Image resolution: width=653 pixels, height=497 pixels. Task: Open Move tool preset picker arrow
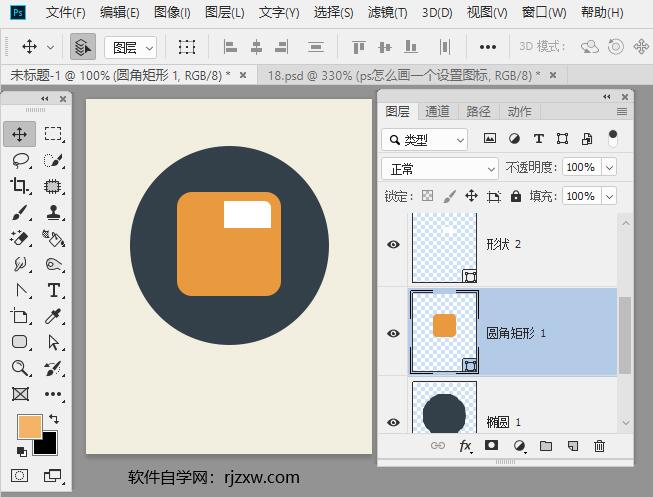(50, 47)
